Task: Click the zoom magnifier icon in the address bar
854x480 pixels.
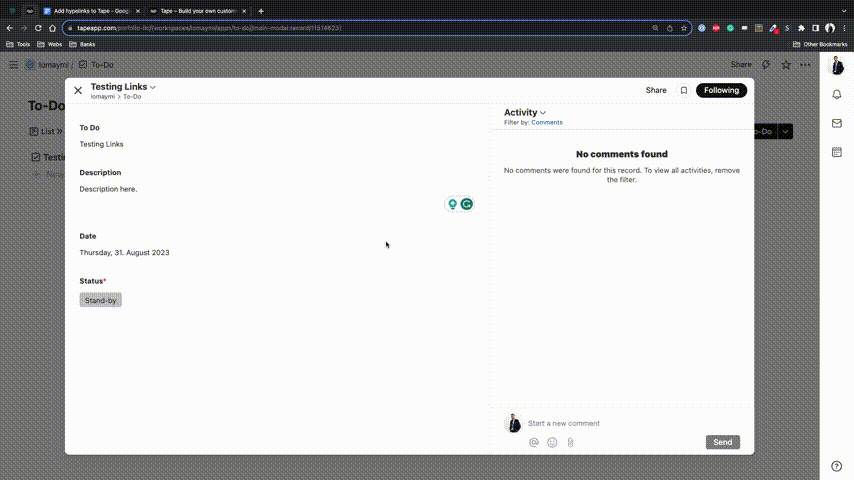Action: pyautogui.click(x=655, y=28)
